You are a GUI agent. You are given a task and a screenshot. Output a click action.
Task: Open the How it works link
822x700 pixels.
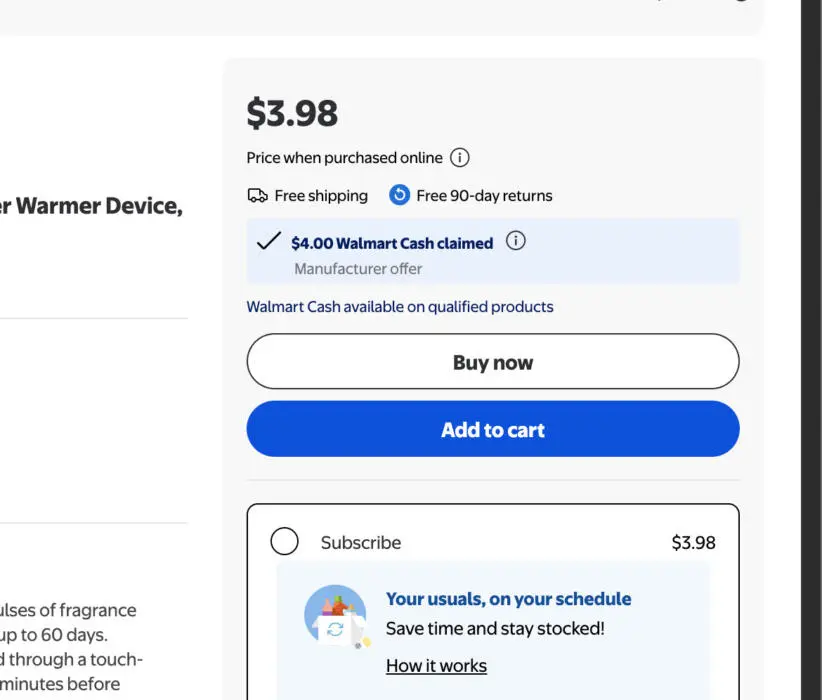pos(436,665)
